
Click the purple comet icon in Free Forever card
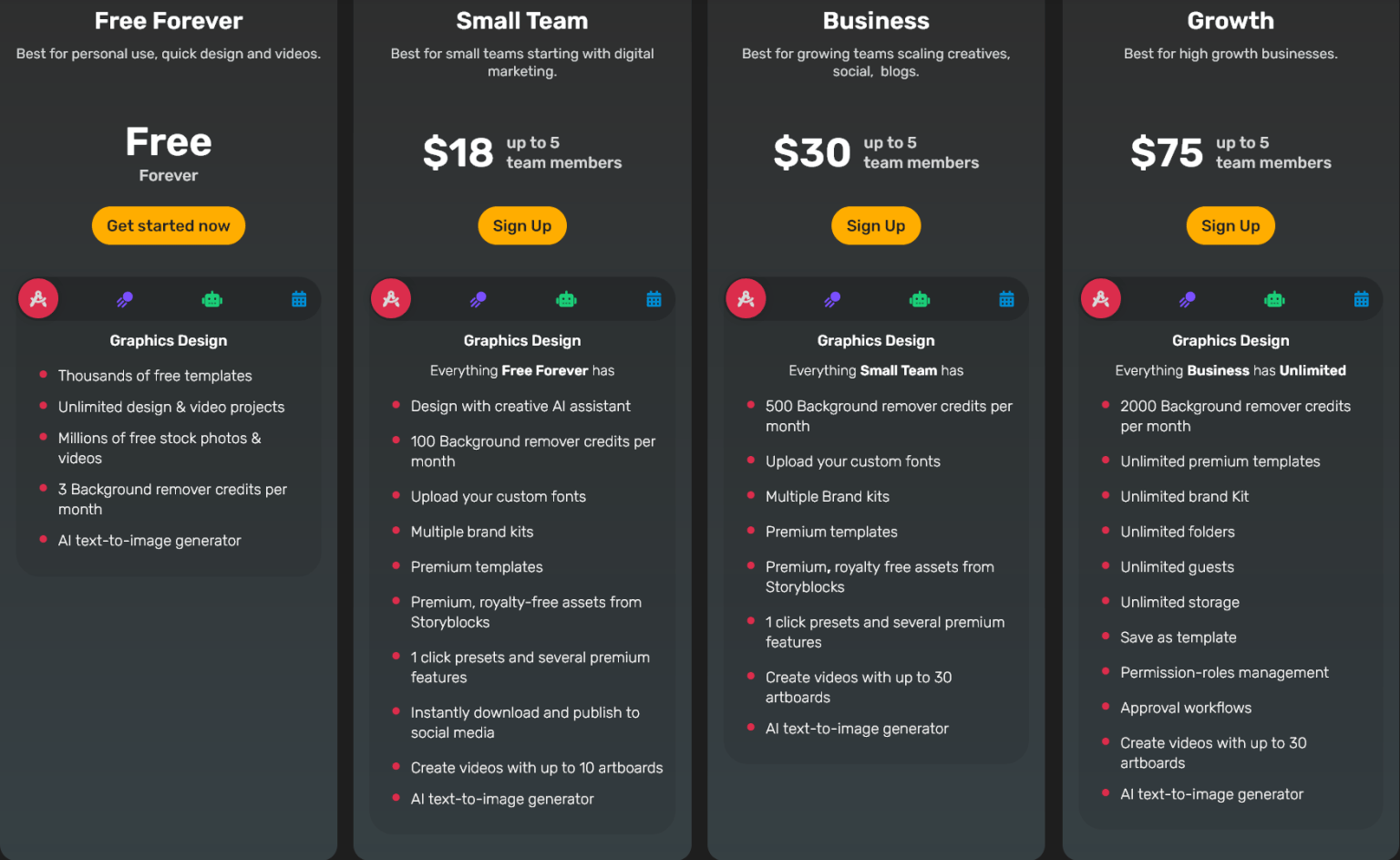coord(124,298)
